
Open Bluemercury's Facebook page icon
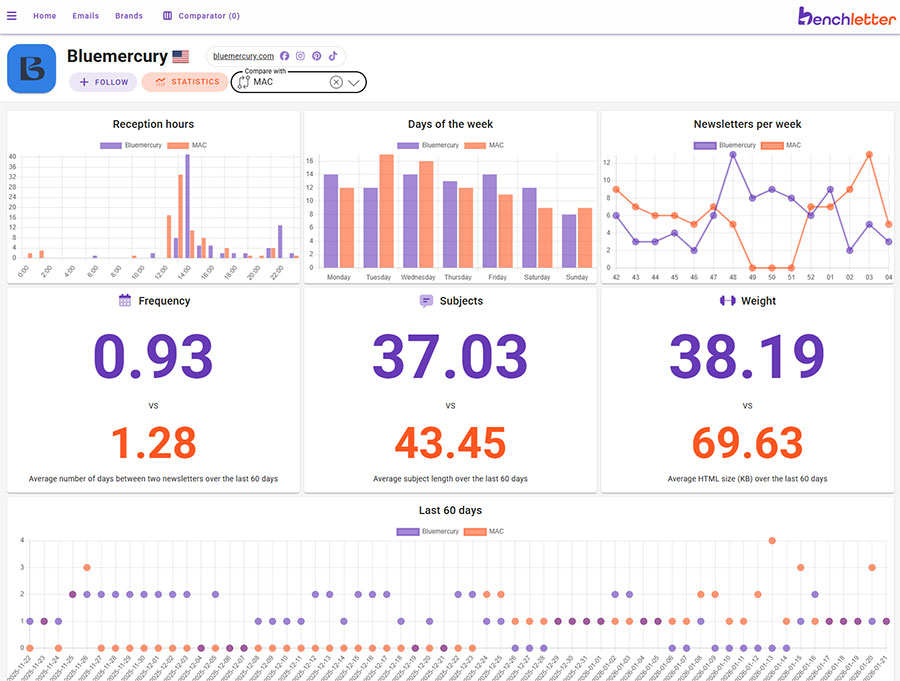click(x=284, y=56)
